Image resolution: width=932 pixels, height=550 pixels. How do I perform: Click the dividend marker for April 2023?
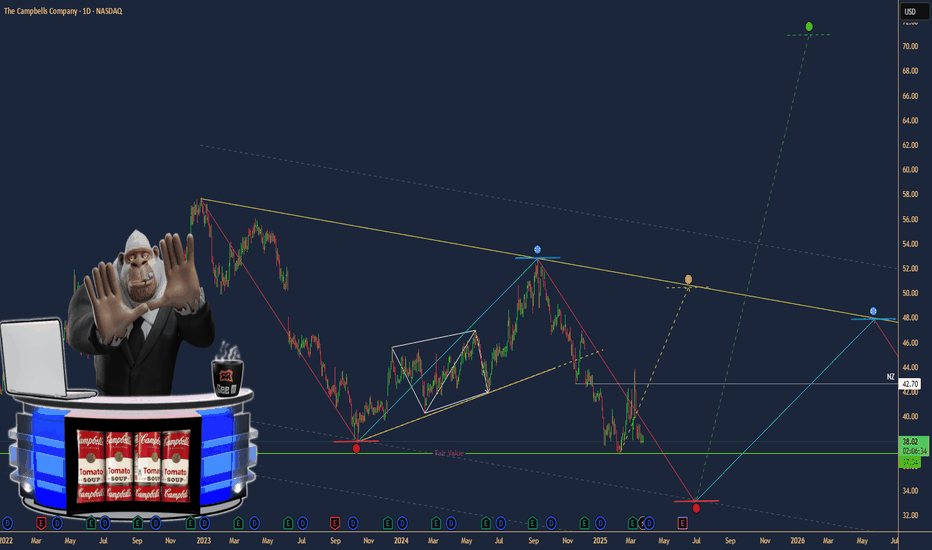click(254, 523)
